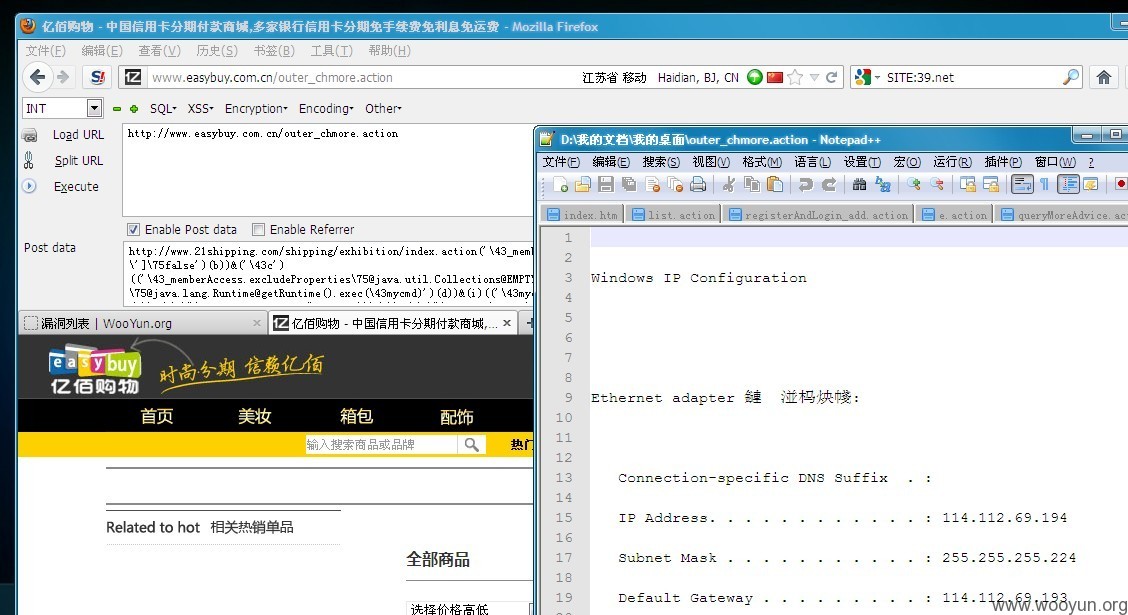Click the Save All icon in Notepad++
The width and height of the screenshot is (1128, 615).
[629, 185]
